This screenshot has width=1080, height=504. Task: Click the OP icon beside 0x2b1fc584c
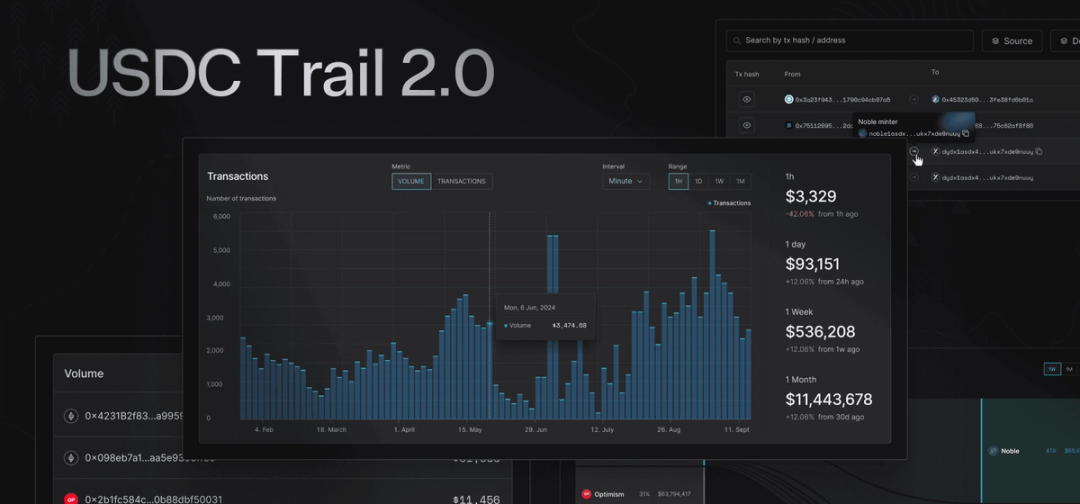click(70, 498)
